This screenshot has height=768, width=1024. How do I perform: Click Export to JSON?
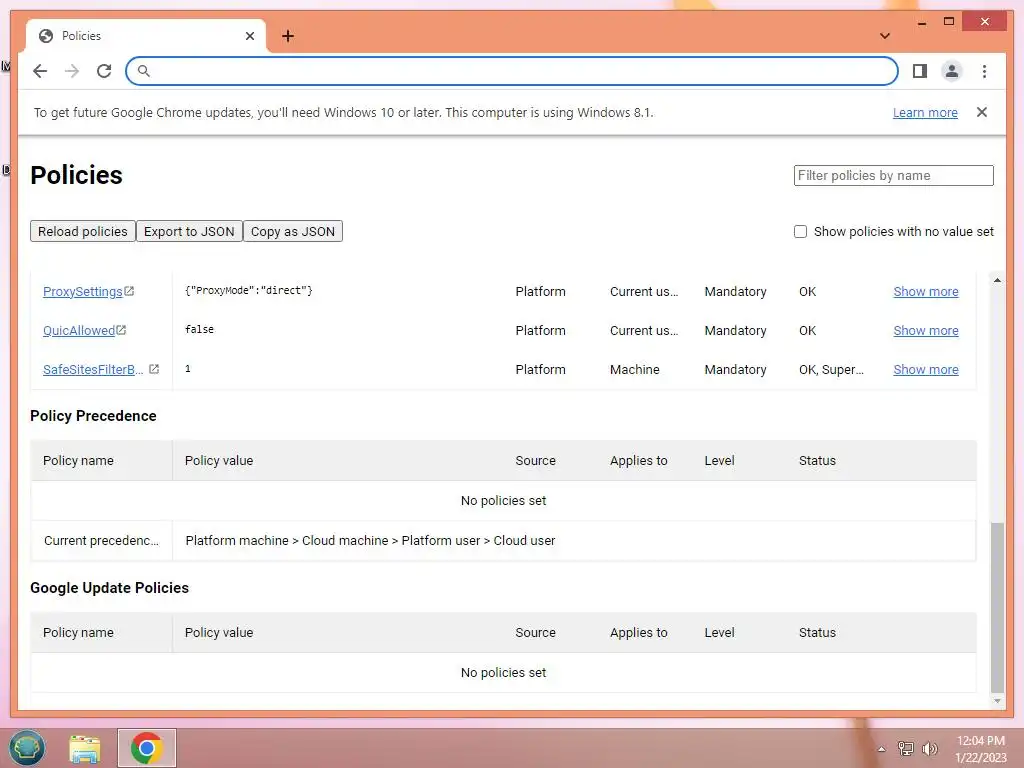189,231
